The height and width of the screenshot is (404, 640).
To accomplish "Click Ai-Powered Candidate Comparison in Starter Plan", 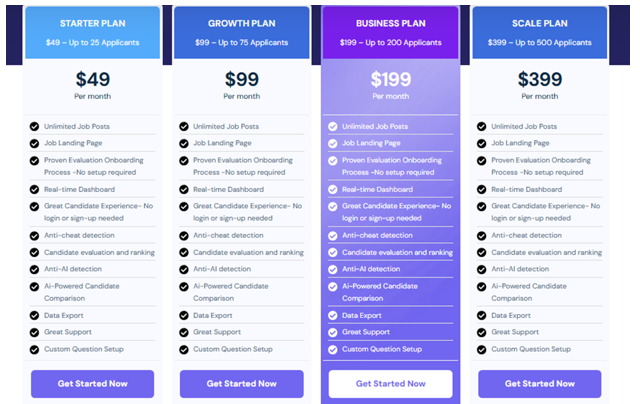I will click(82, 292).
